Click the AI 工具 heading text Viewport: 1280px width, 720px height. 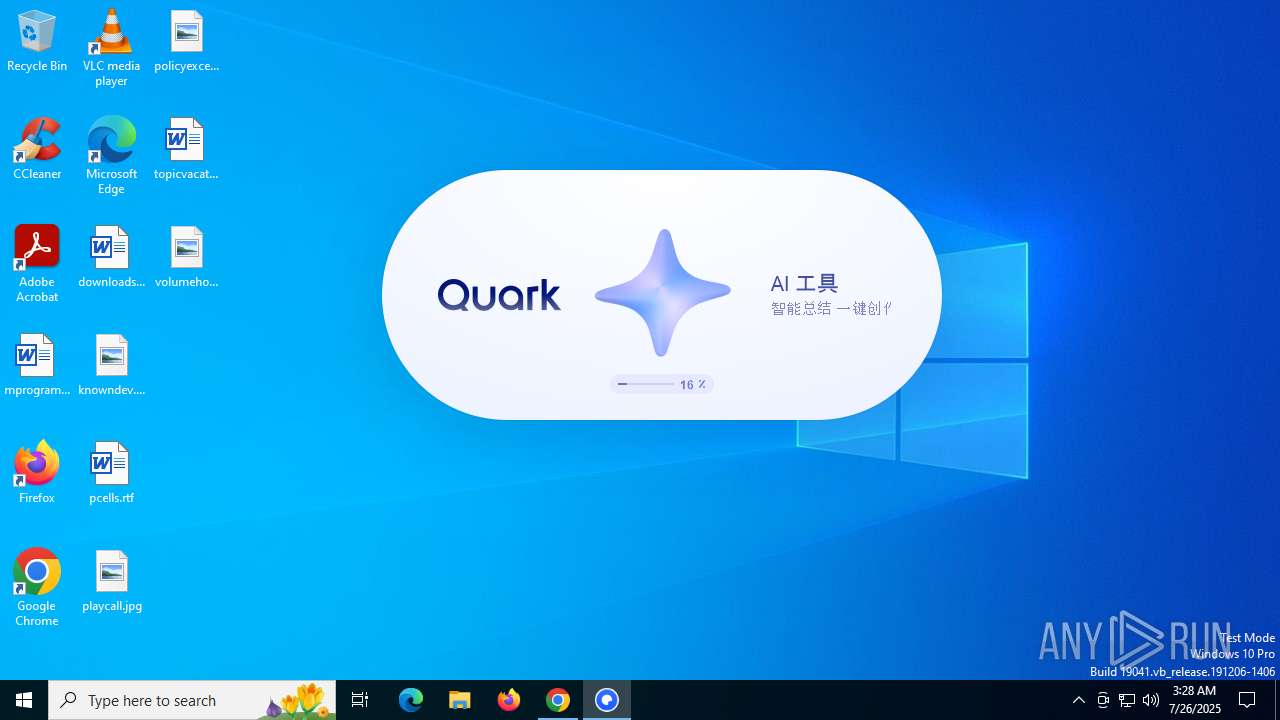pyautogui.click(x=804, y=284)
